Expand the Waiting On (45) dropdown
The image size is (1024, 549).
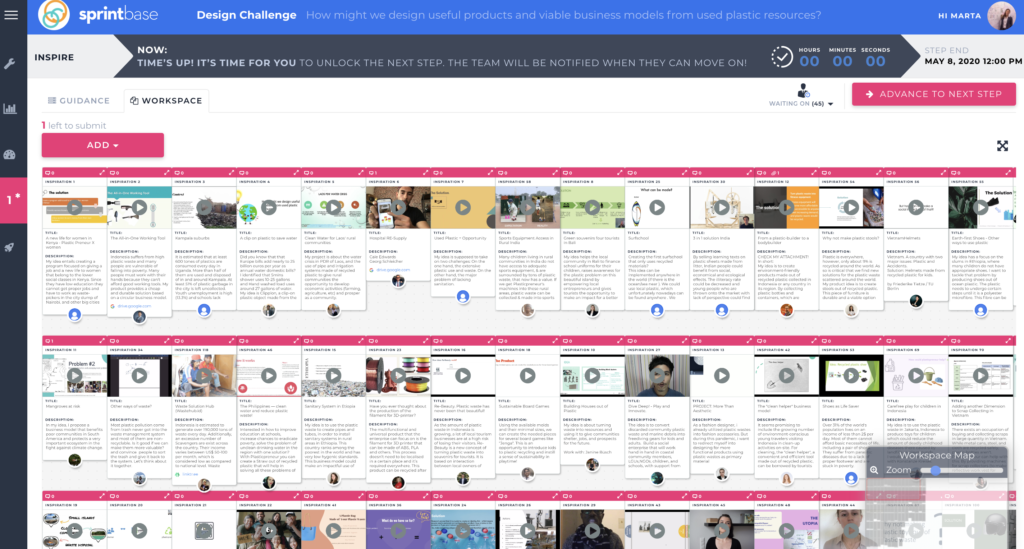pos(801,103)
